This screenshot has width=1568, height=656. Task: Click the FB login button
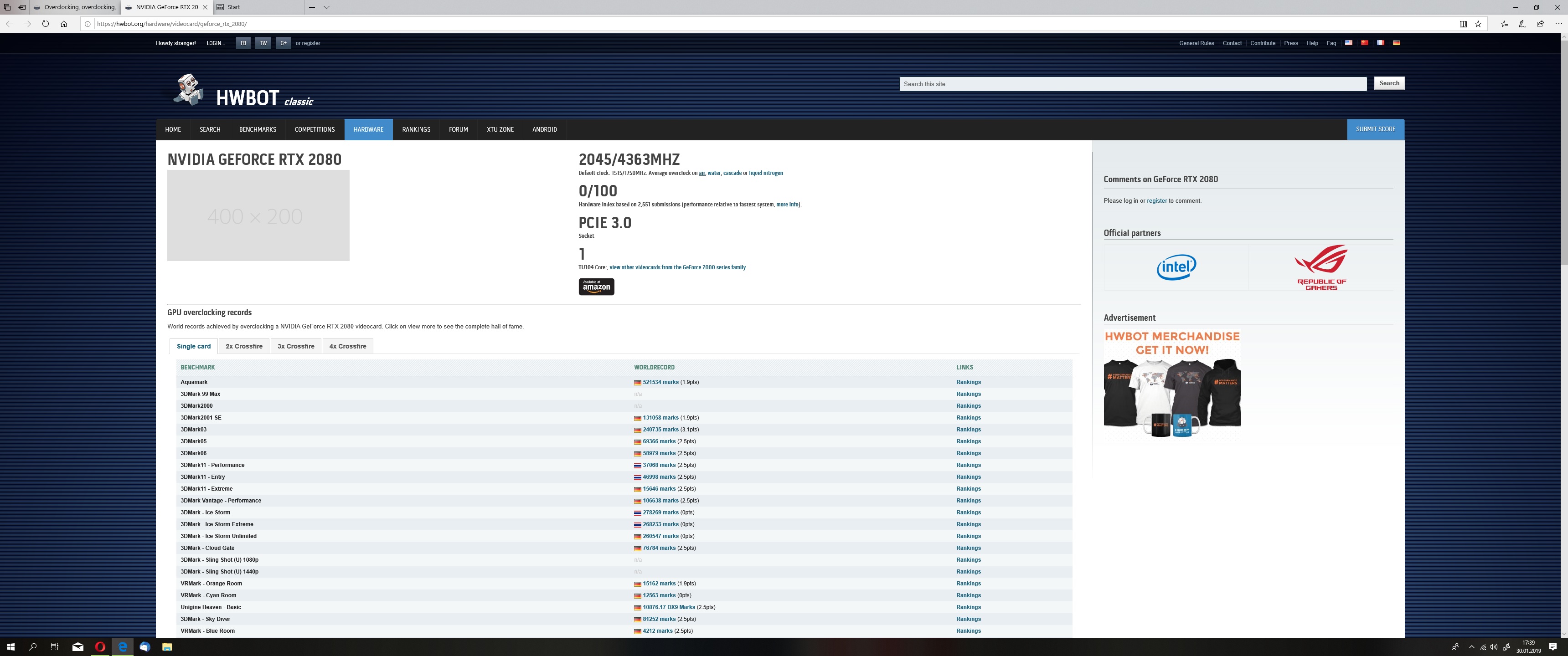click(243, 43)
